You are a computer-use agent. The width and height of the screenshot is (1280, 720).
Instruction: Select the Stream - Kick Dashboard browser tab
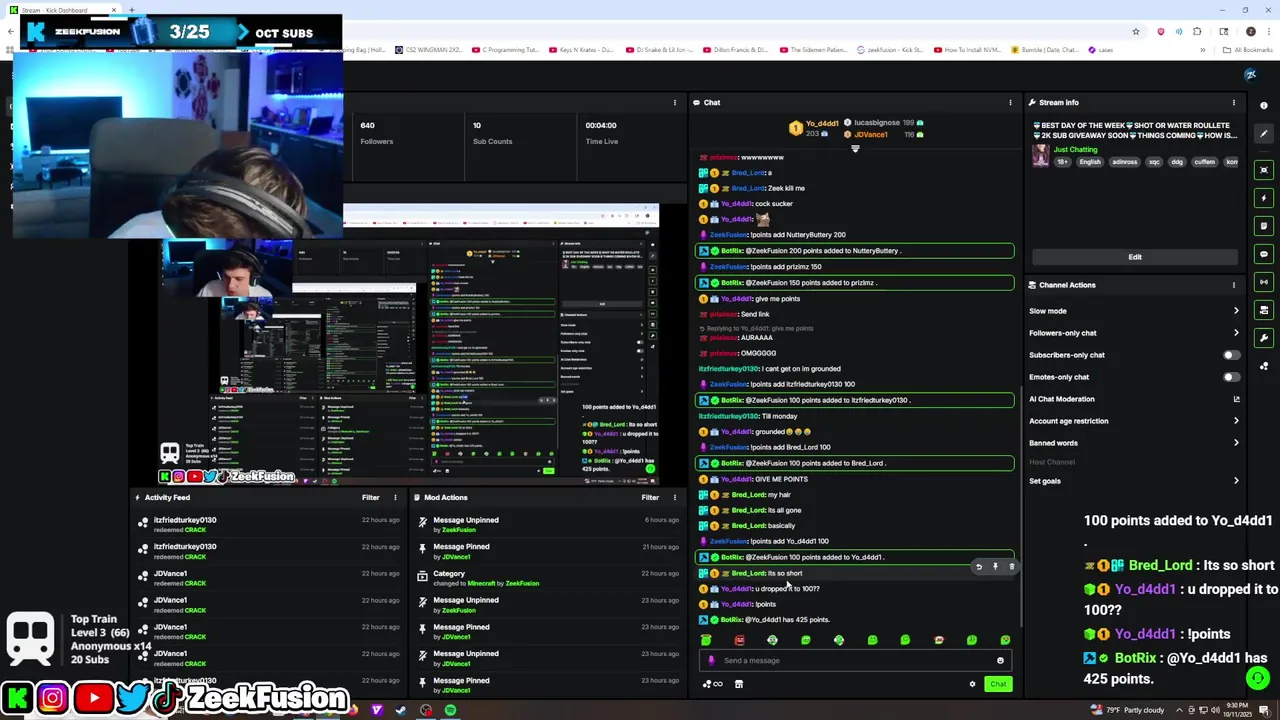(x=63, y=10)
